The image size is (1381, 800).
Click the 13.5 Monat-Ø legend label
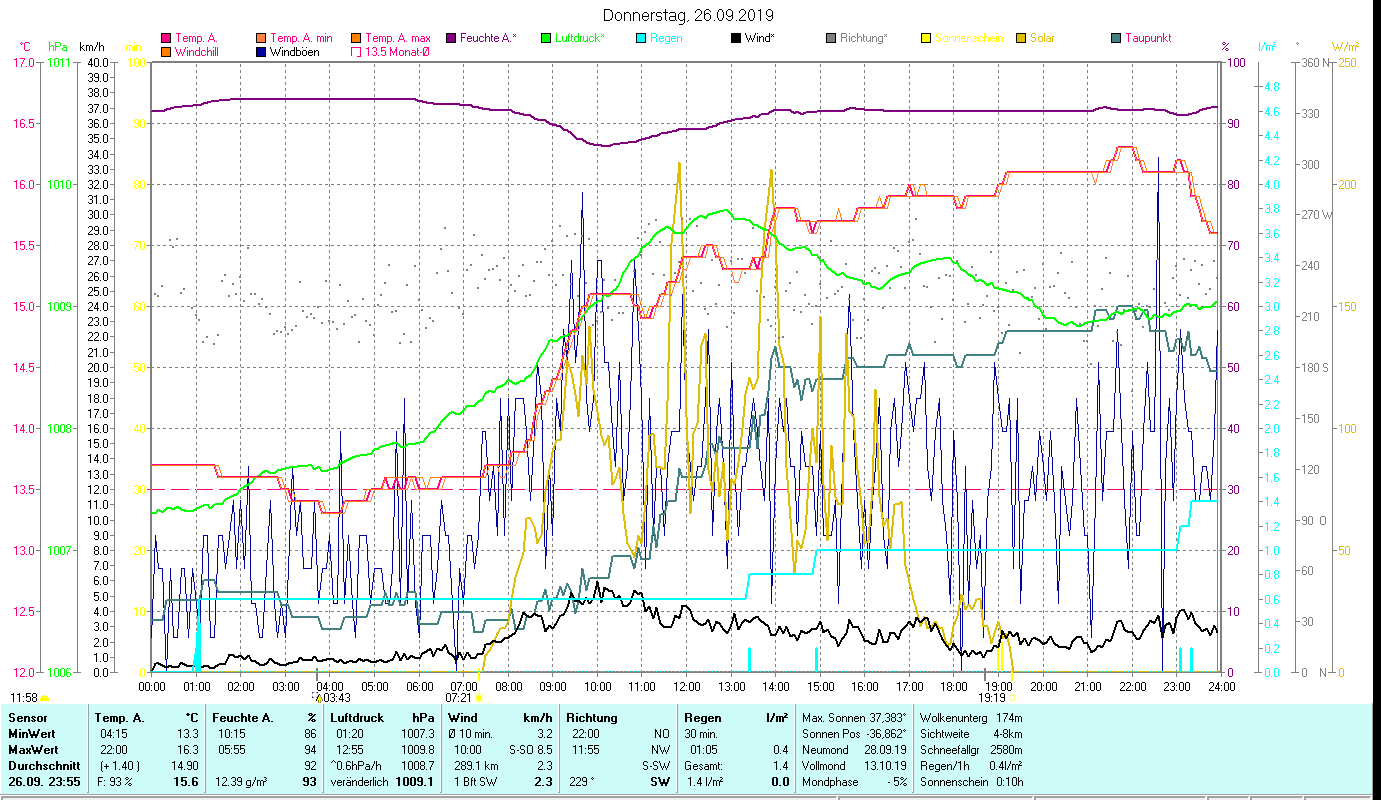coord(398,52)
